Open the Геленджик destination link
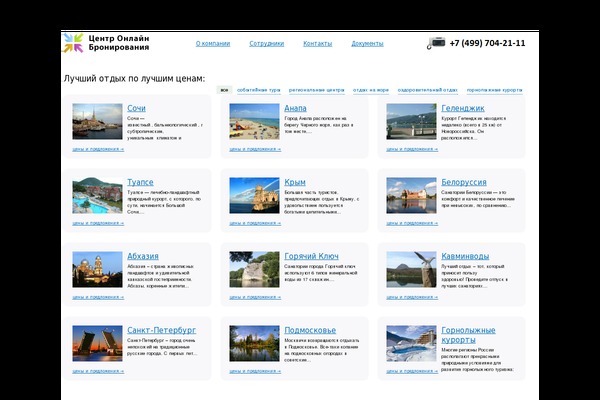The width and height of the screenshot is (600, 400). point(463,108)
